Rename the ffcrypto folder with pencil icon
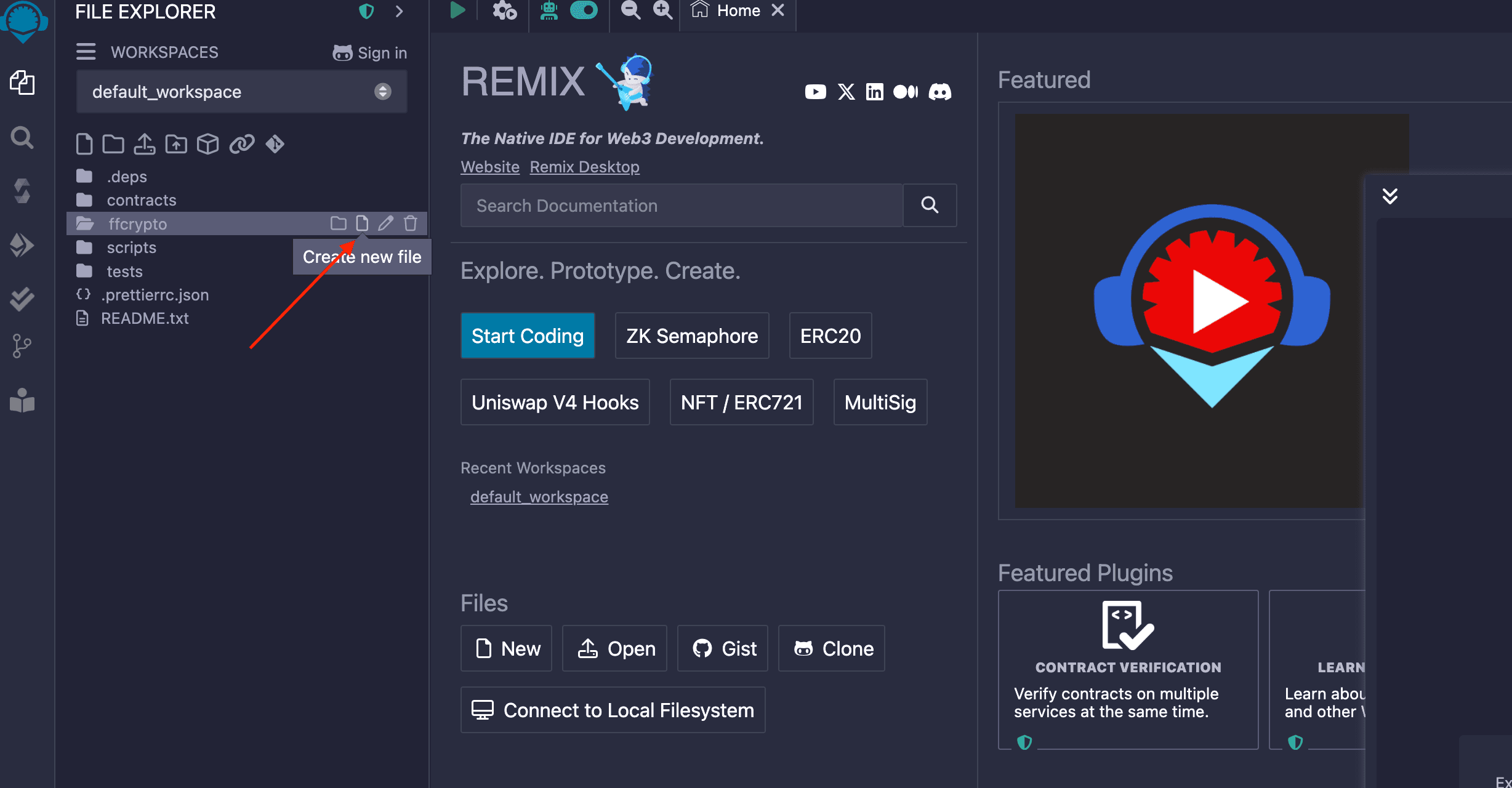Screen dimensions: 1512x788 pos(386,223)
